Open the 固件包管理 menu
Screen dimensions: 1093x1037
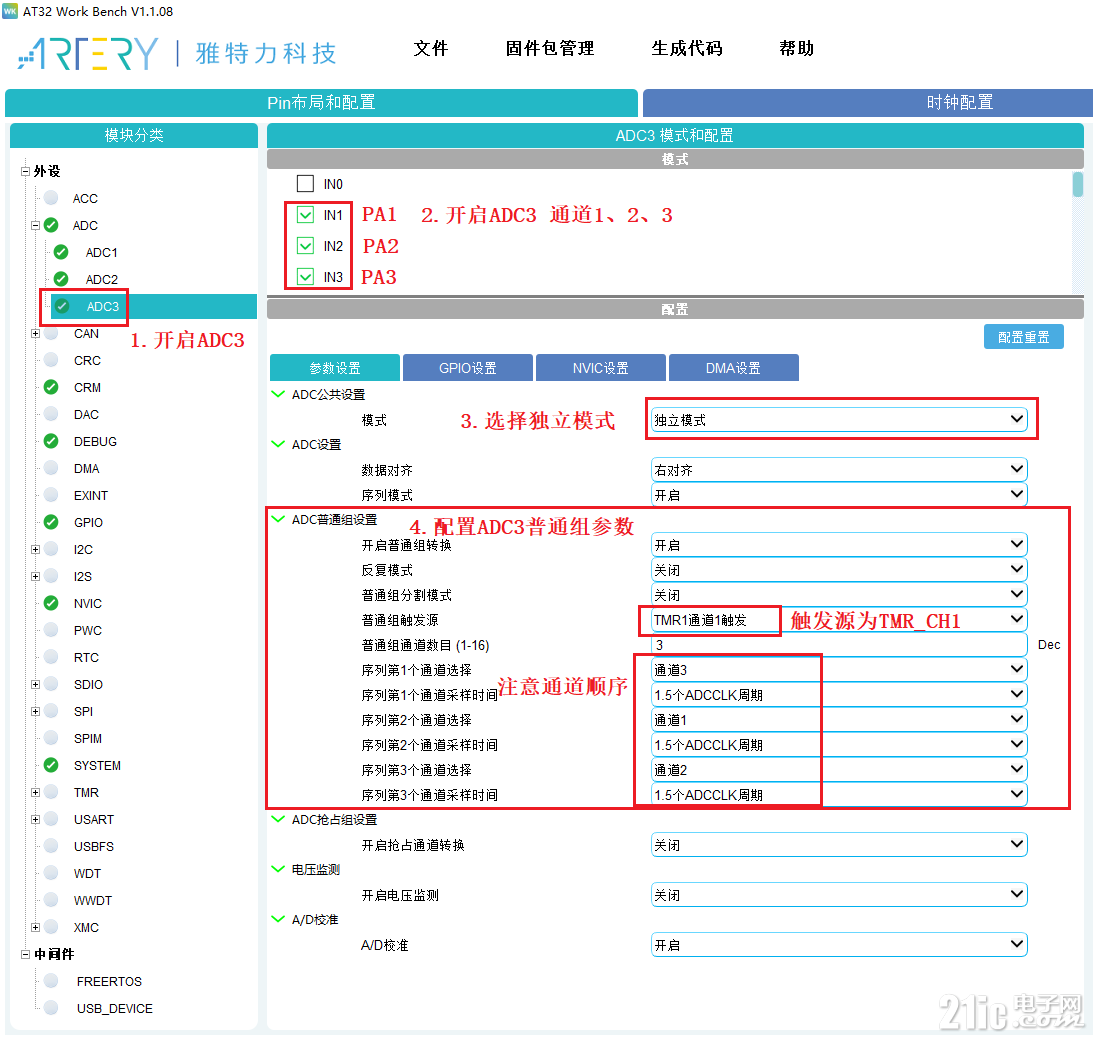(x=549, y=48)
